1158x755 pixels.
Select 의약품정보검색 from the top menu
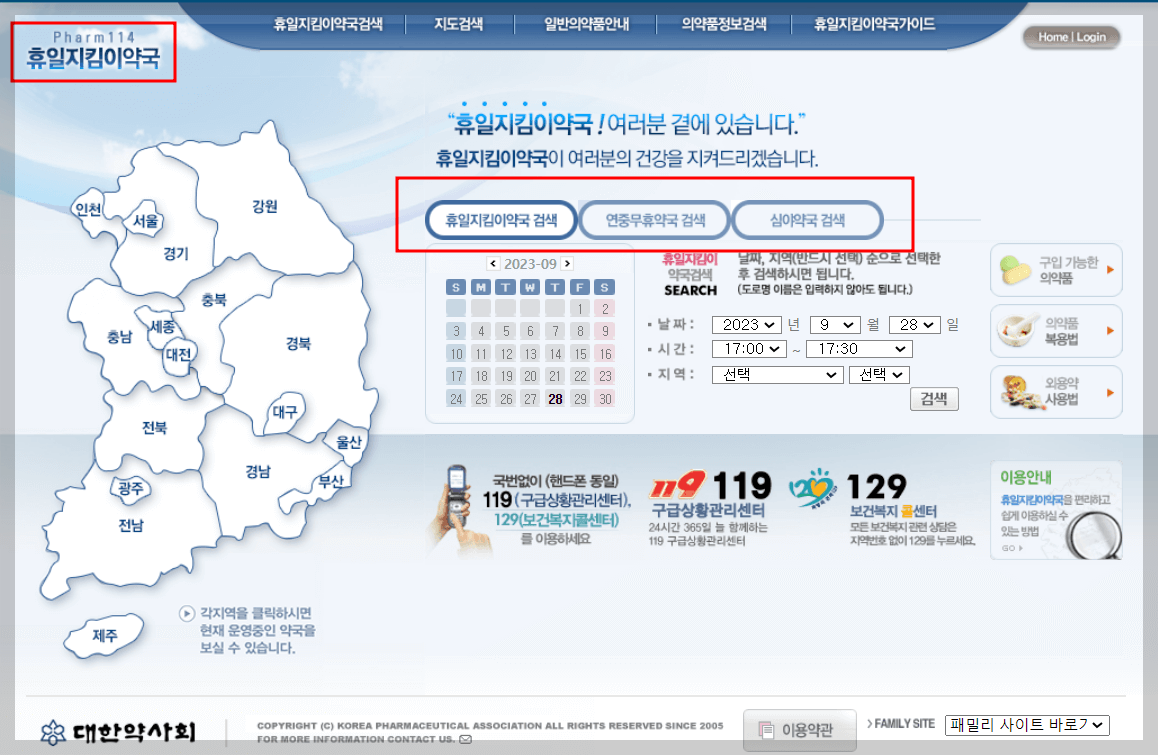pyautogui.click(x=721, y=24)
